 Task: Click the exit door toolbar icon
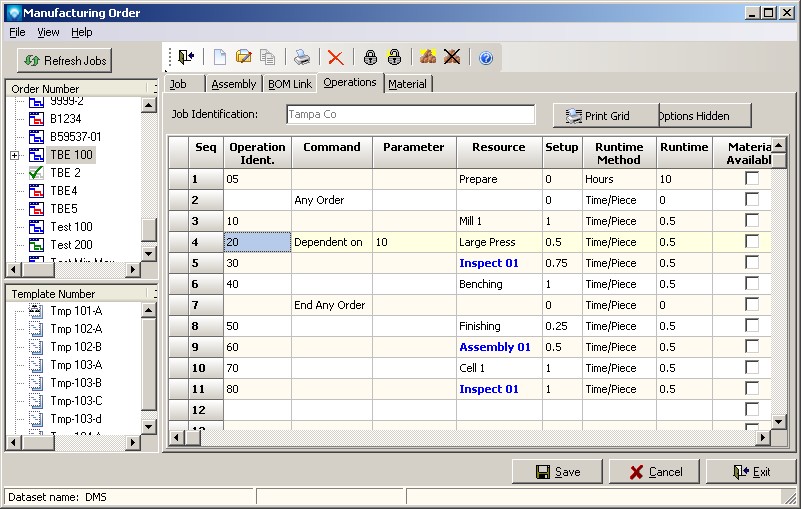click(x=187, y=58)
